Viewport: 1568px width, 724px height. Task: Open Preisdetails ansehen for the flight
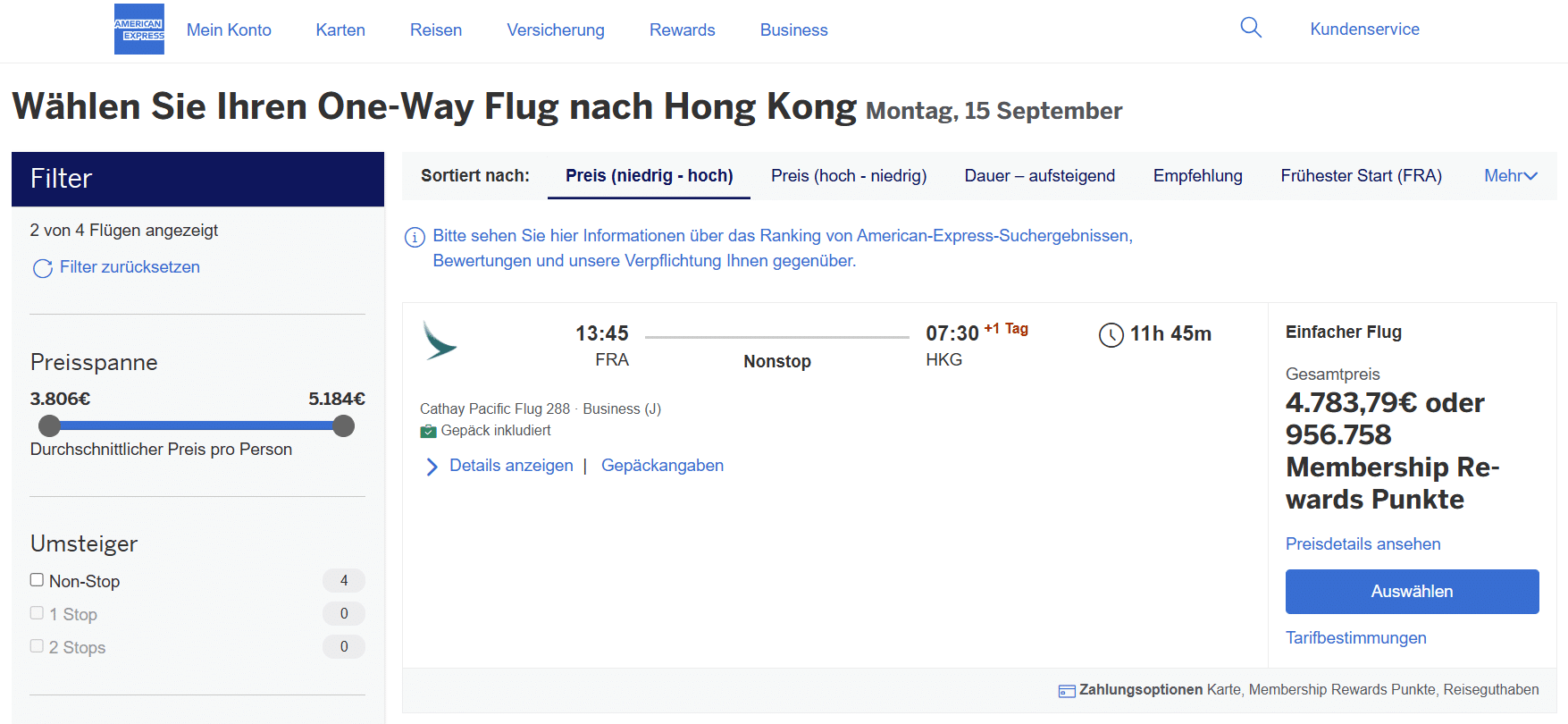(1363, 543)
